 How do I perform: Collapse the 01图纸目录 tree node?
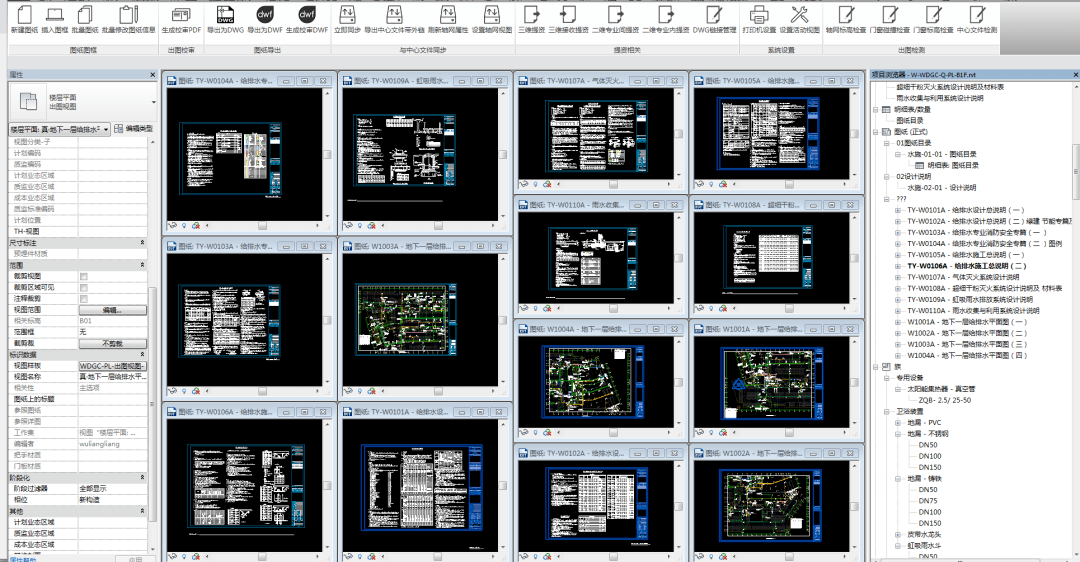click(887, 143)
